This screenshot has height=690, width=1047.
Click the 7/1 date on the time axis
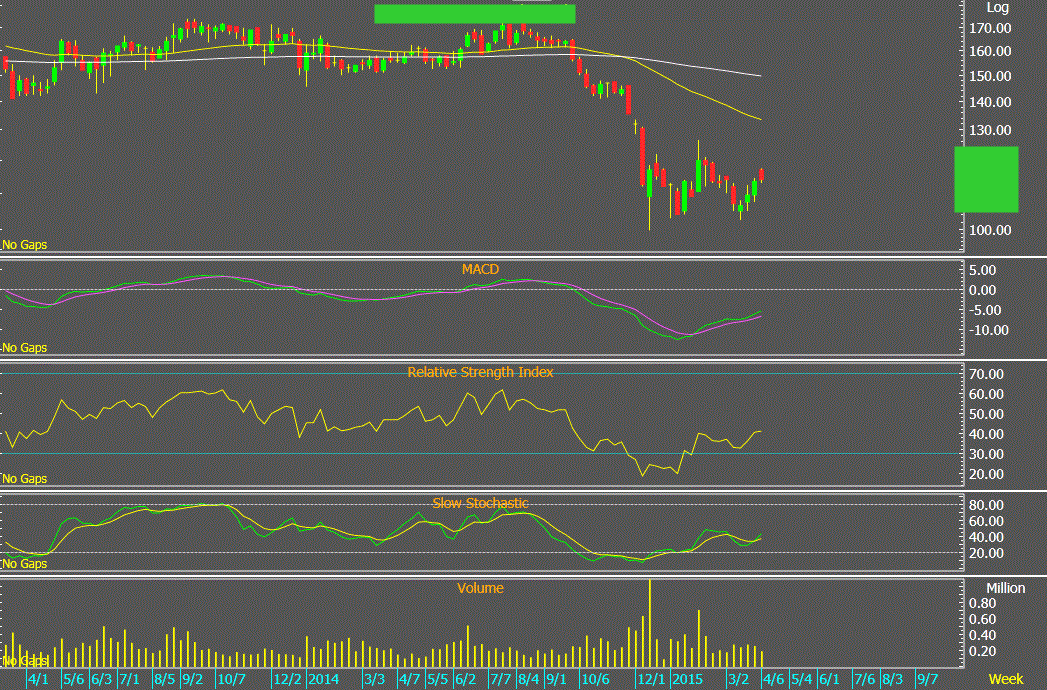pos(130,679)
